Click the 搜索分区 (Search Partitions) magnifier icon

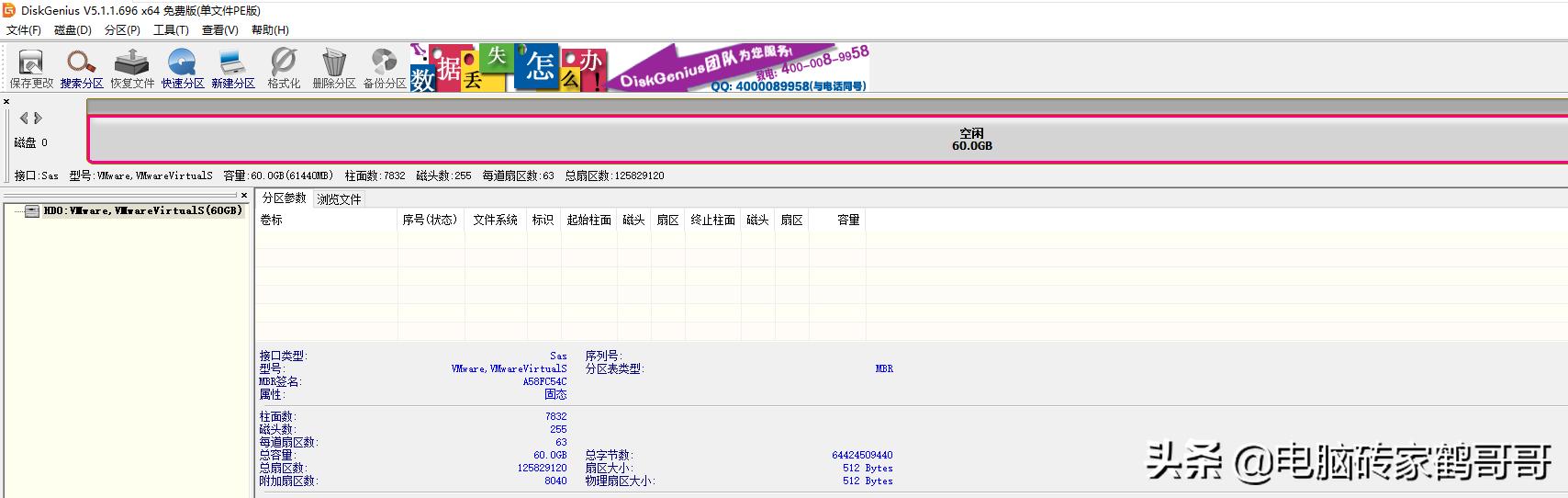click(82, 67)
